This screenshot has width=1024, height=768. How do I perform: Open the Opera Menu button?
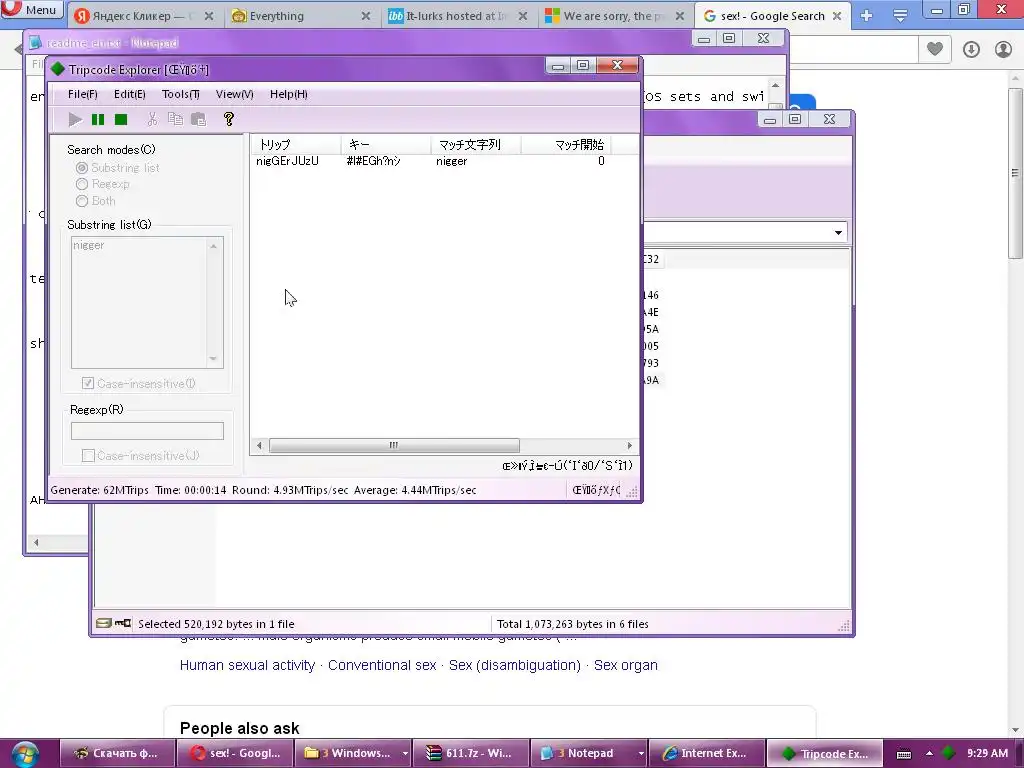tap(30, 9)
